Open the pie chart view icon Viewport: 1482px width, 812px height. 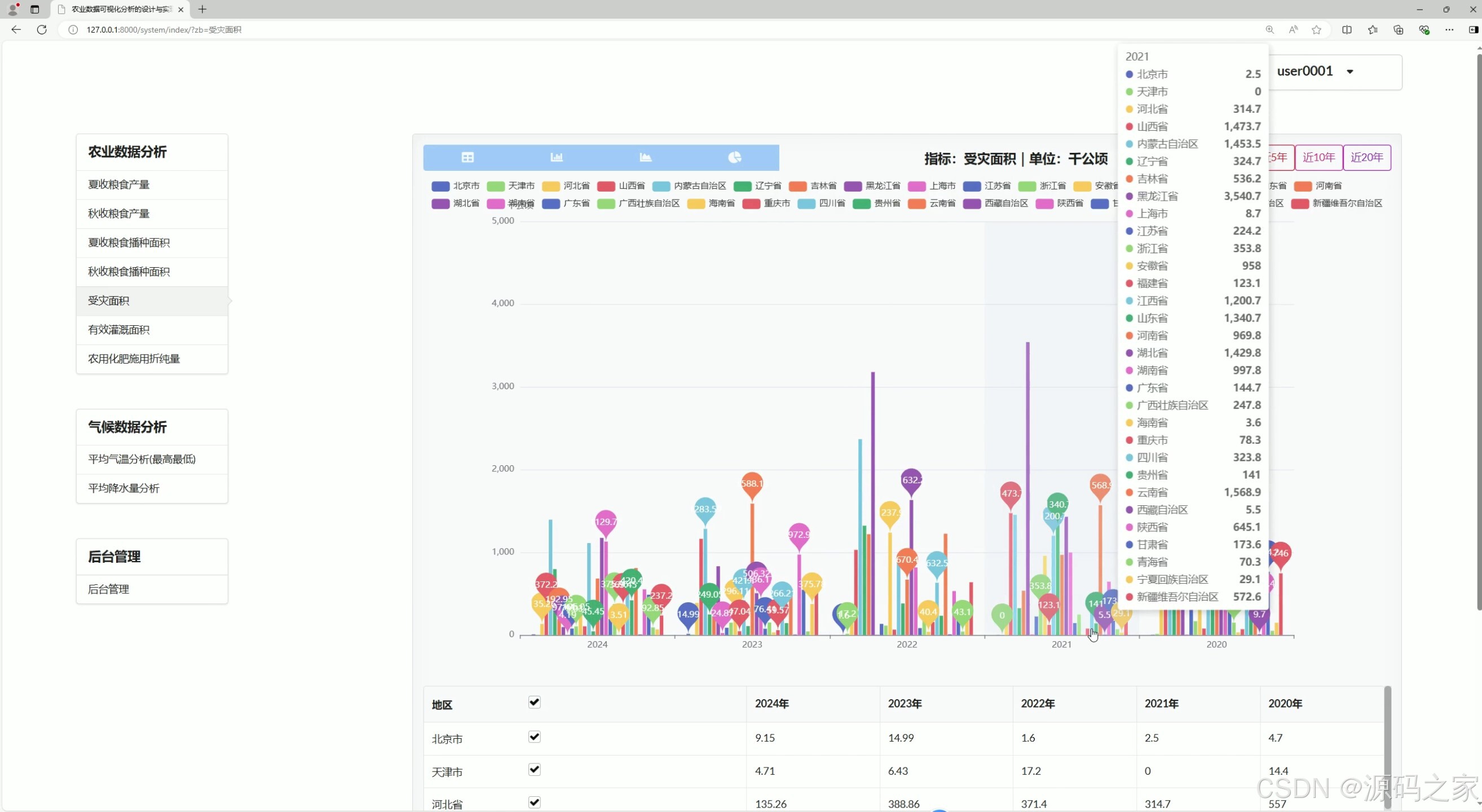[x=735, y=157]
